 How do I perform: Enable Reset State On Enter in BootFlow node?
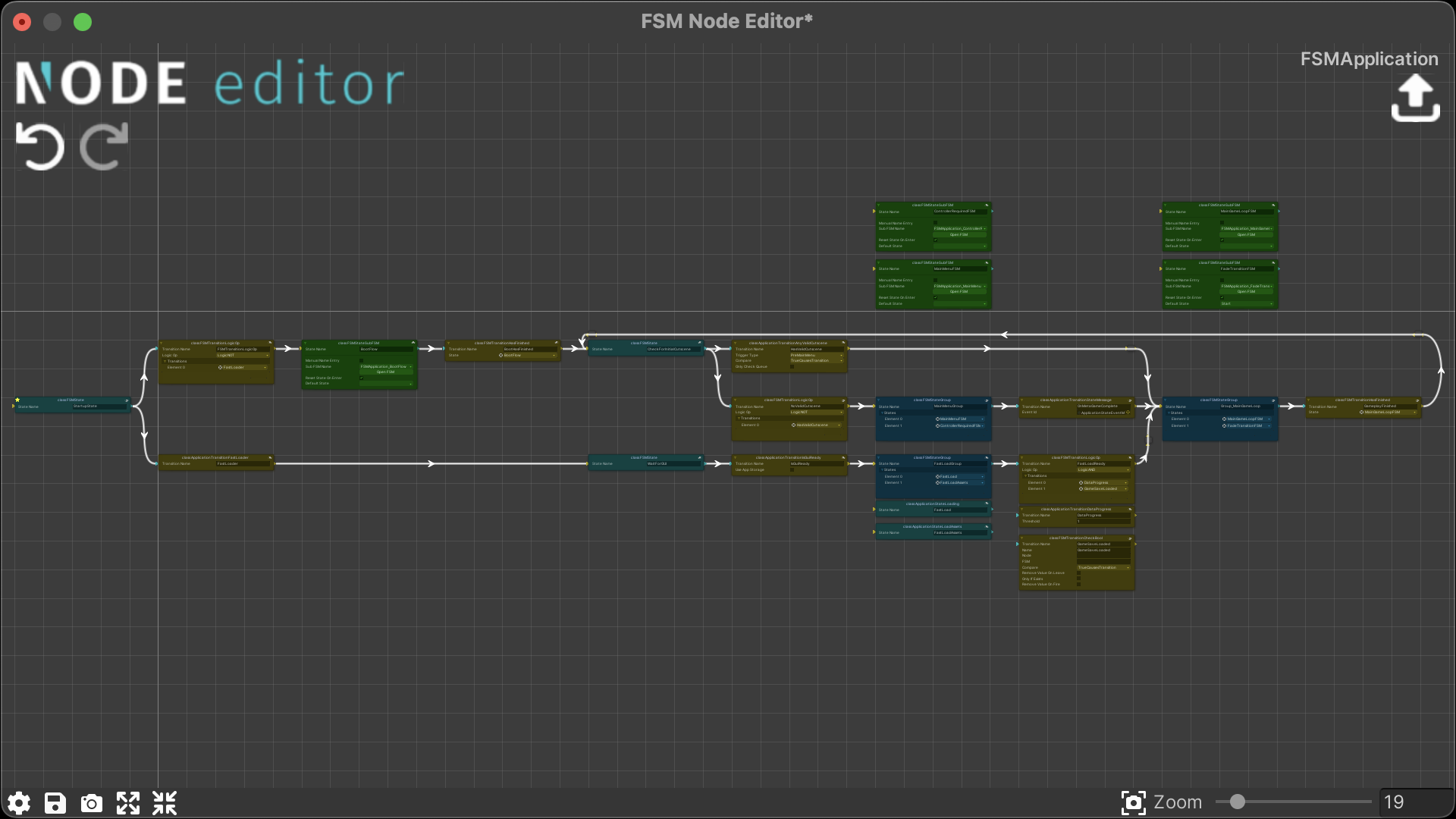tap(362, 378)
